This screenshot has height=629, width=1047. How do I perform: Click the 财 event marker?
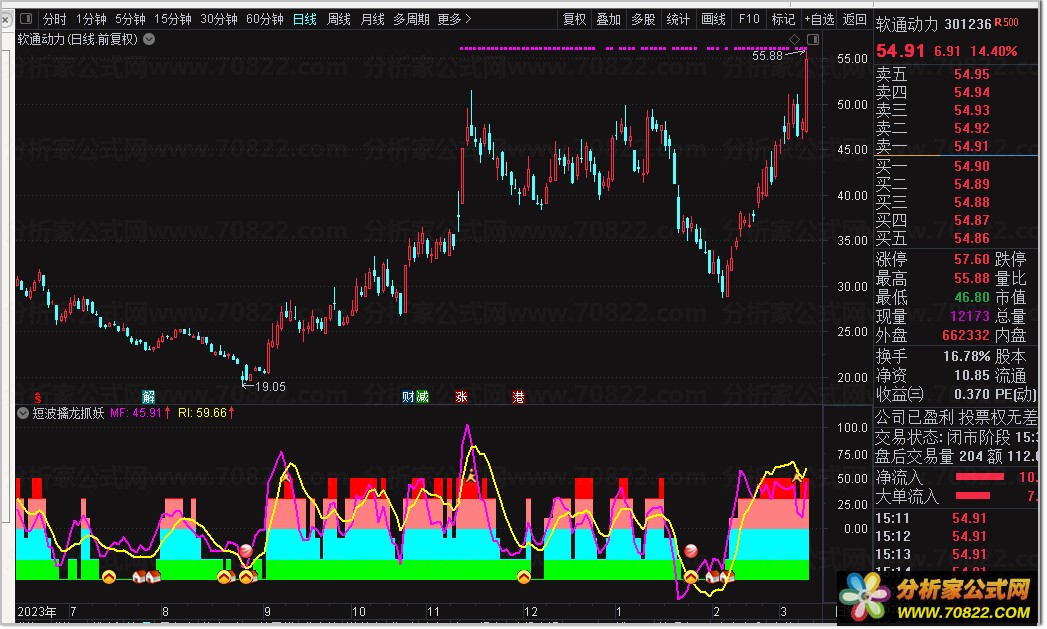[x=408, y=397]
